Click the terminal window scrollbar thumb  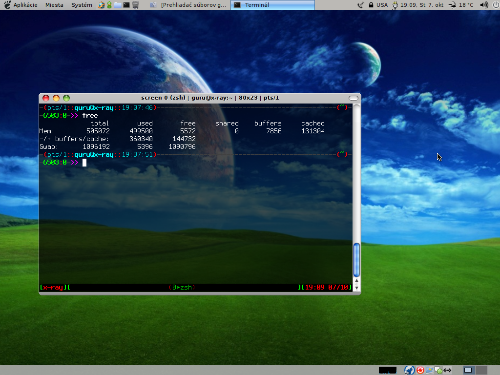(x=356, y=260)
